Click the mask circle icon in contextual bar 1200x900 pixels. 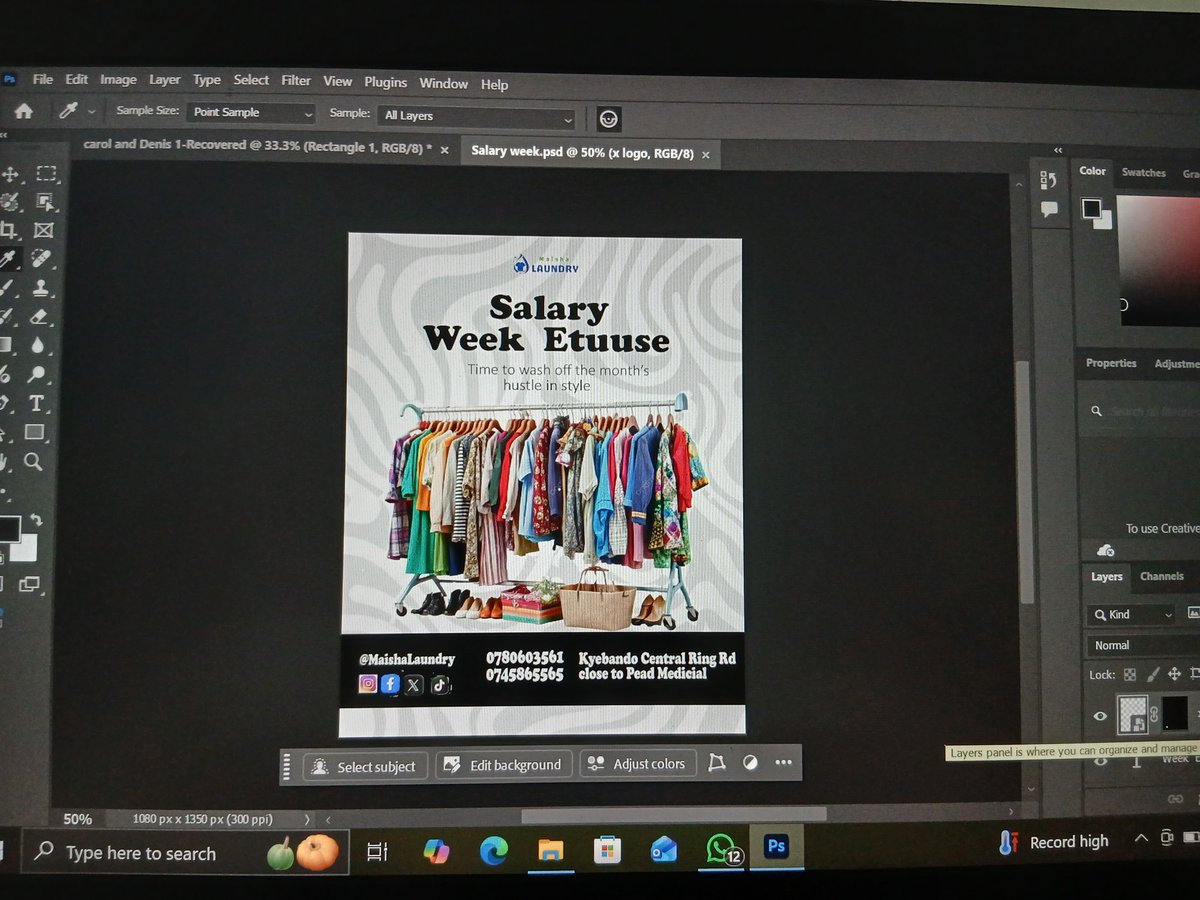[750, 762]
